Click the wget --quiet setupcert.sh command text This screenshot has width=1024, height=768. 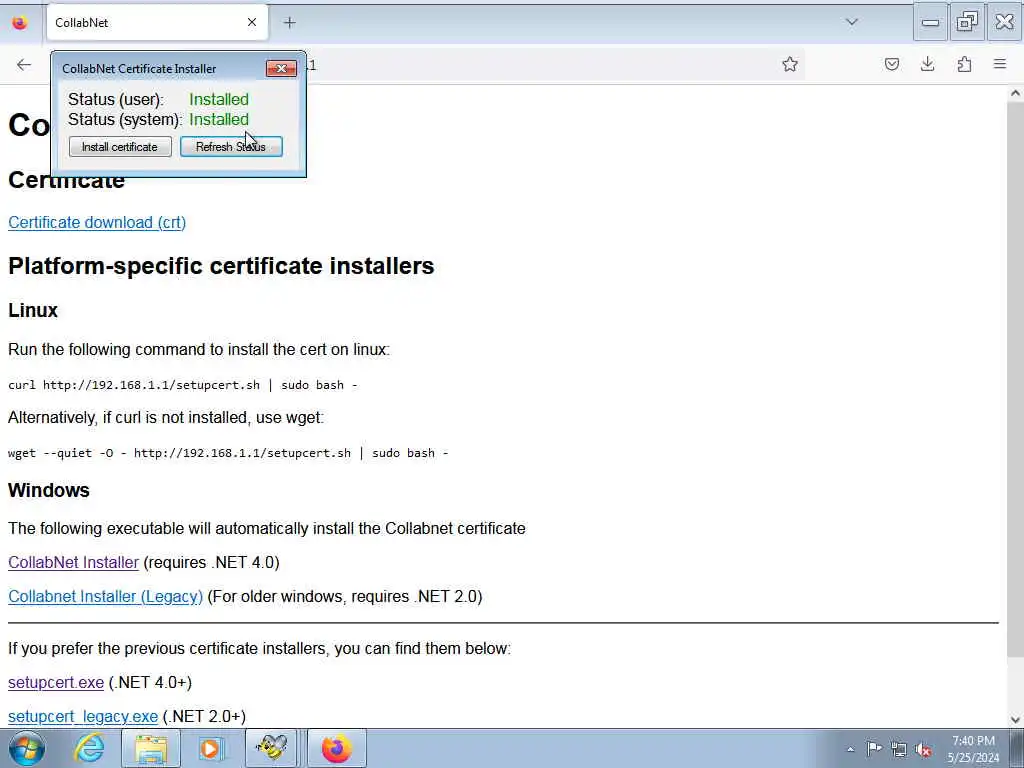pyautogui.click(x=228, y=453)
